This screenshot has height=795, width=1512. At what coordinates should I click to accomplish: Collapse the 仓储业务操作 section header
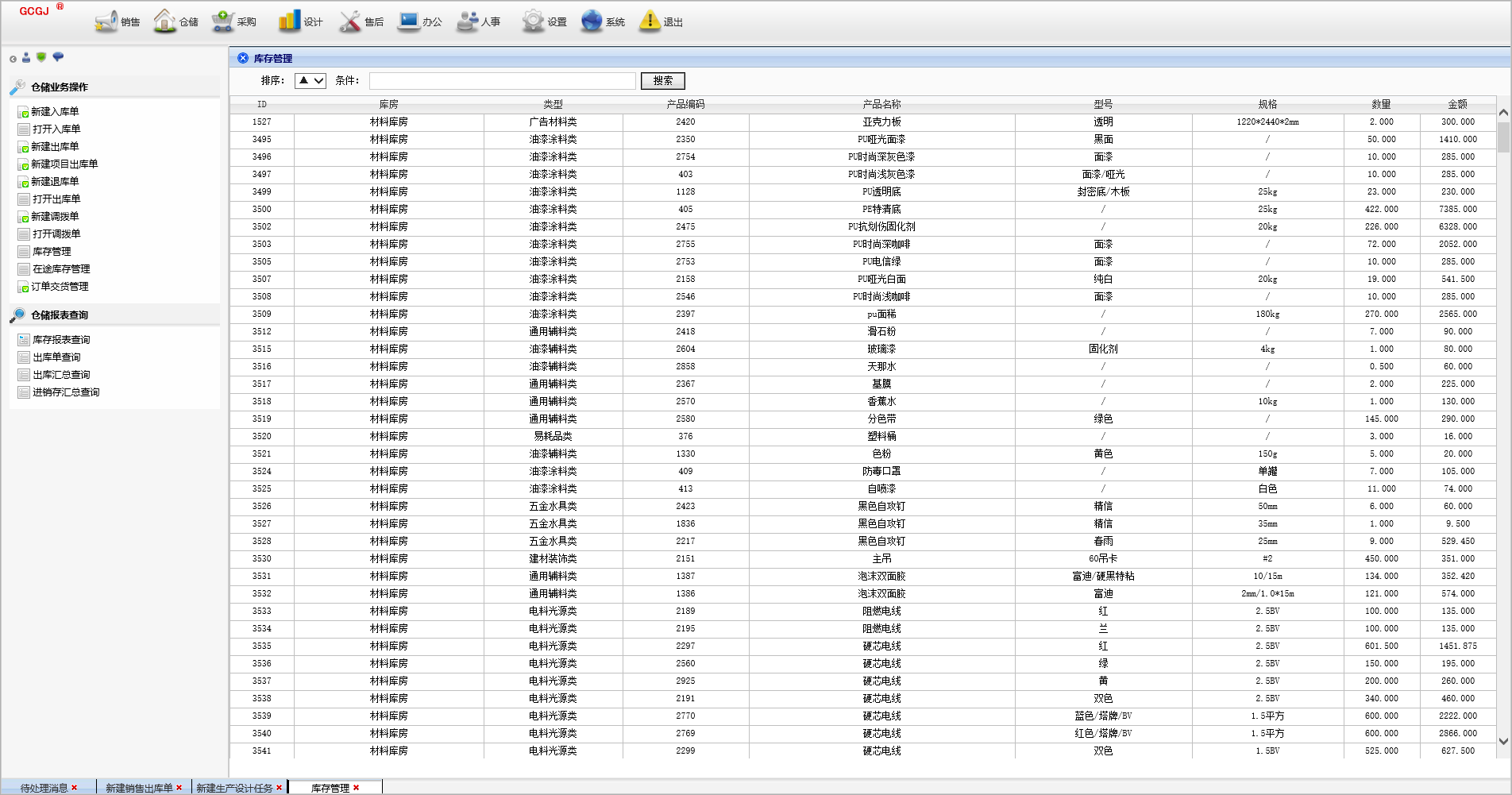[60, 87]
